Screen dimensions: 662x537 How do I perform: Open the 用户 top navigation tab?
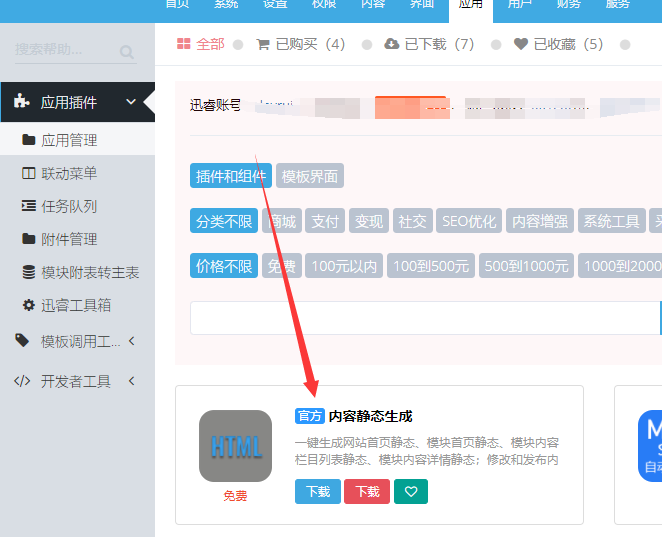click(520, 5)
